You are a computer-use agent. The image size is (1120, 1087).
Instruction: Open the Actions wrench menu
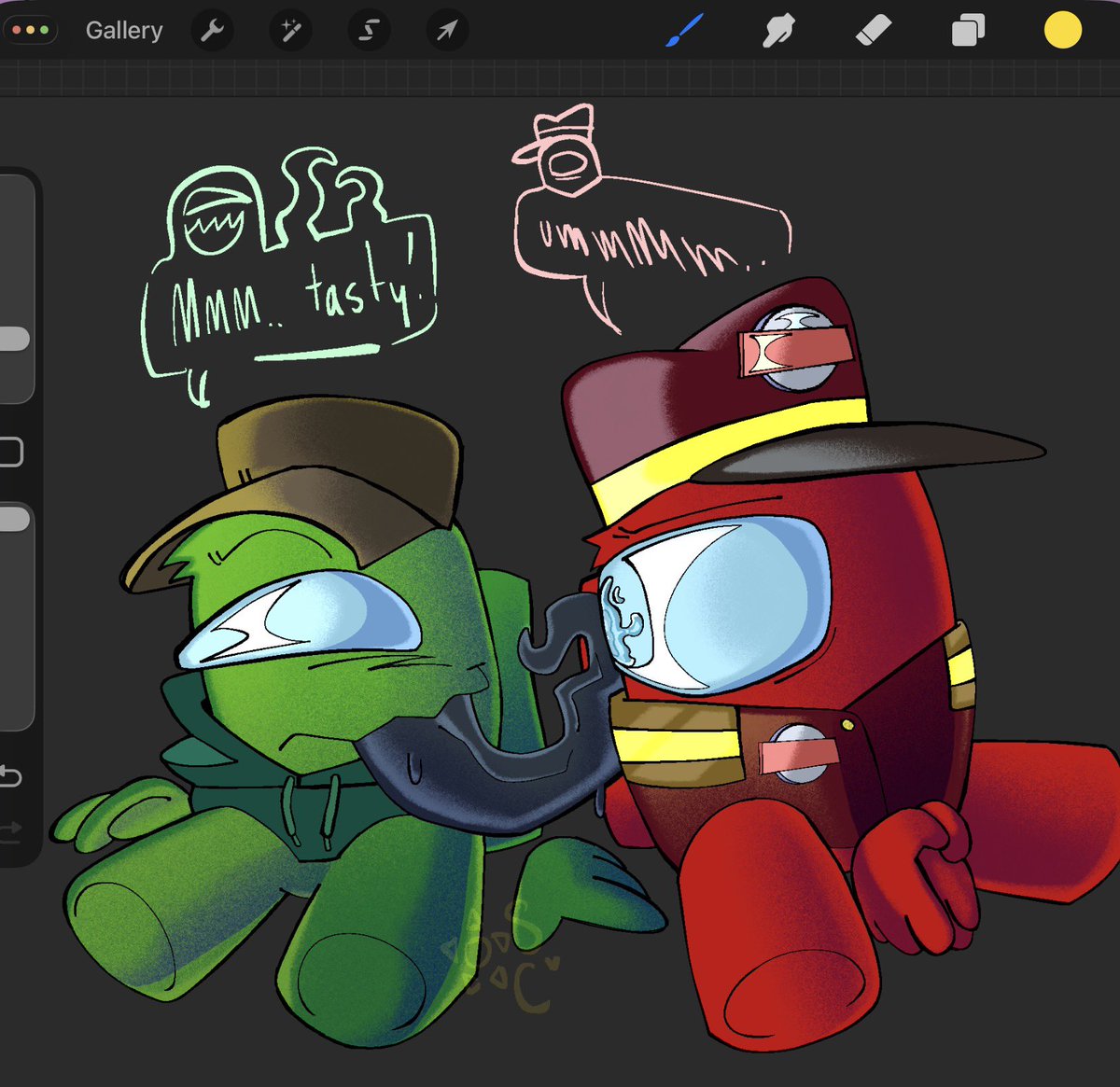point(213,31)
